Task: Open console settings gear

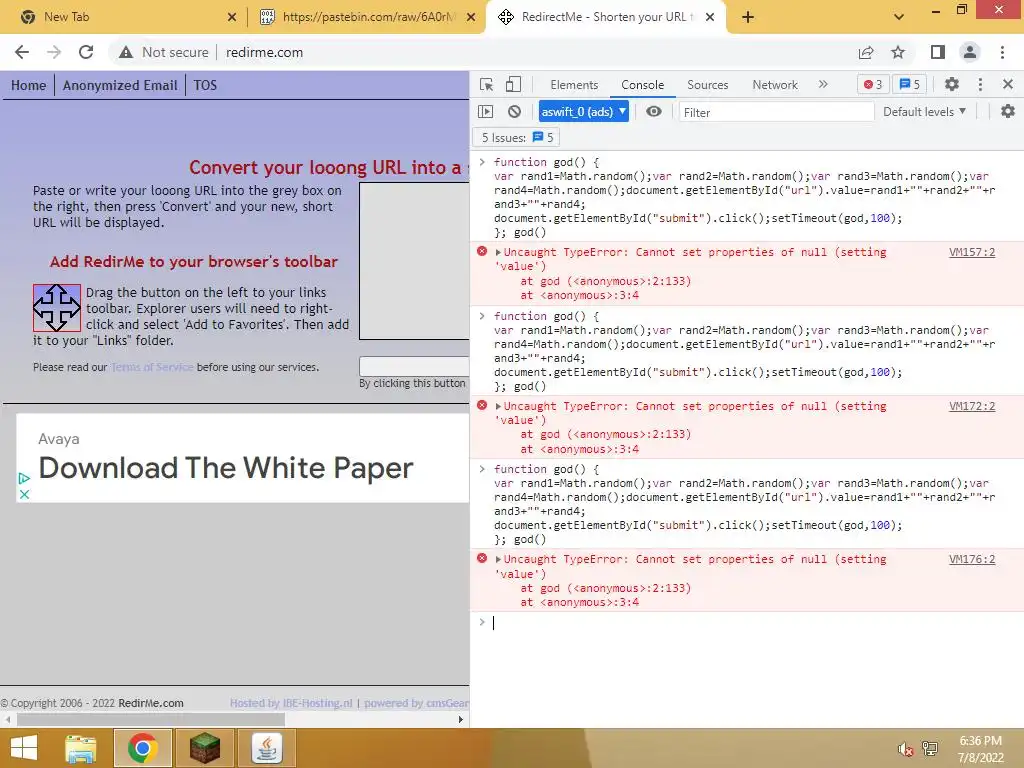Action: [1008, 112]
